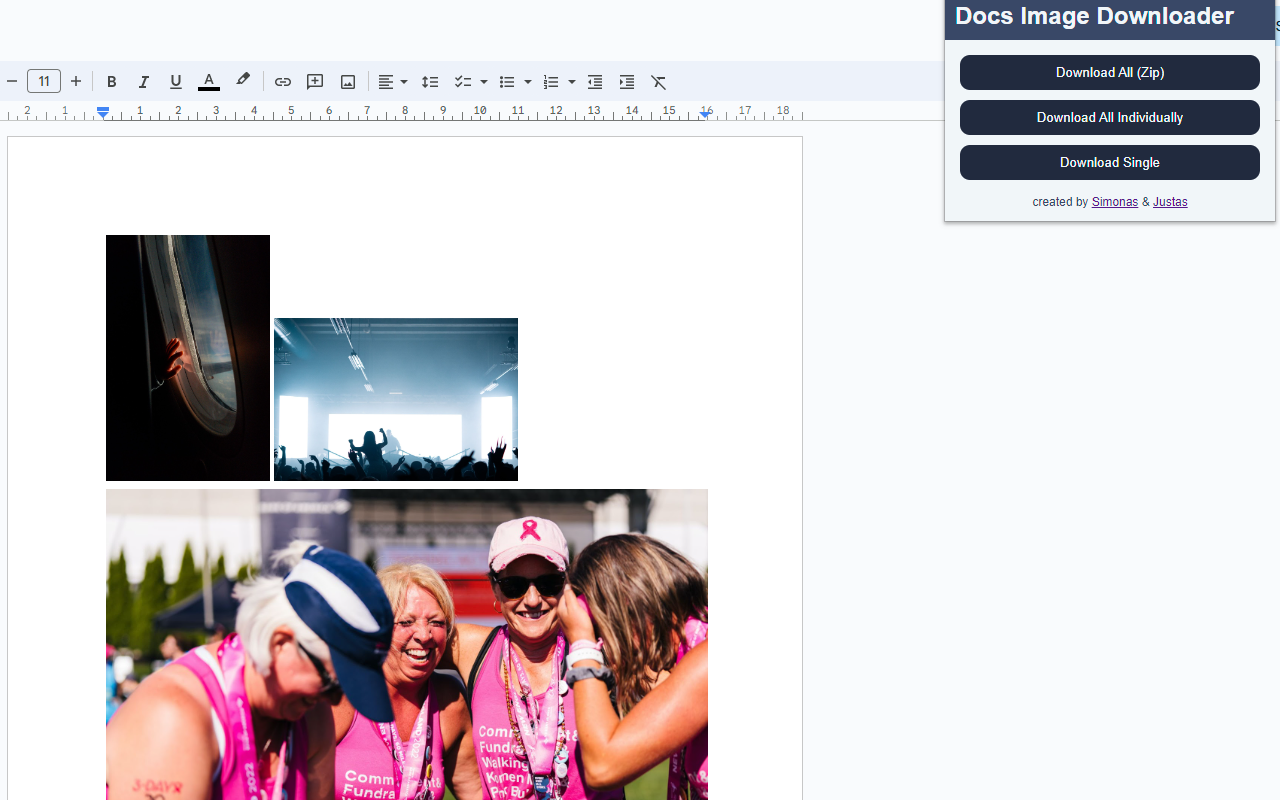This screenshot has height=800, width=1280.
Task: Increase the paragraph indent
Action: (x=626, y=82)
